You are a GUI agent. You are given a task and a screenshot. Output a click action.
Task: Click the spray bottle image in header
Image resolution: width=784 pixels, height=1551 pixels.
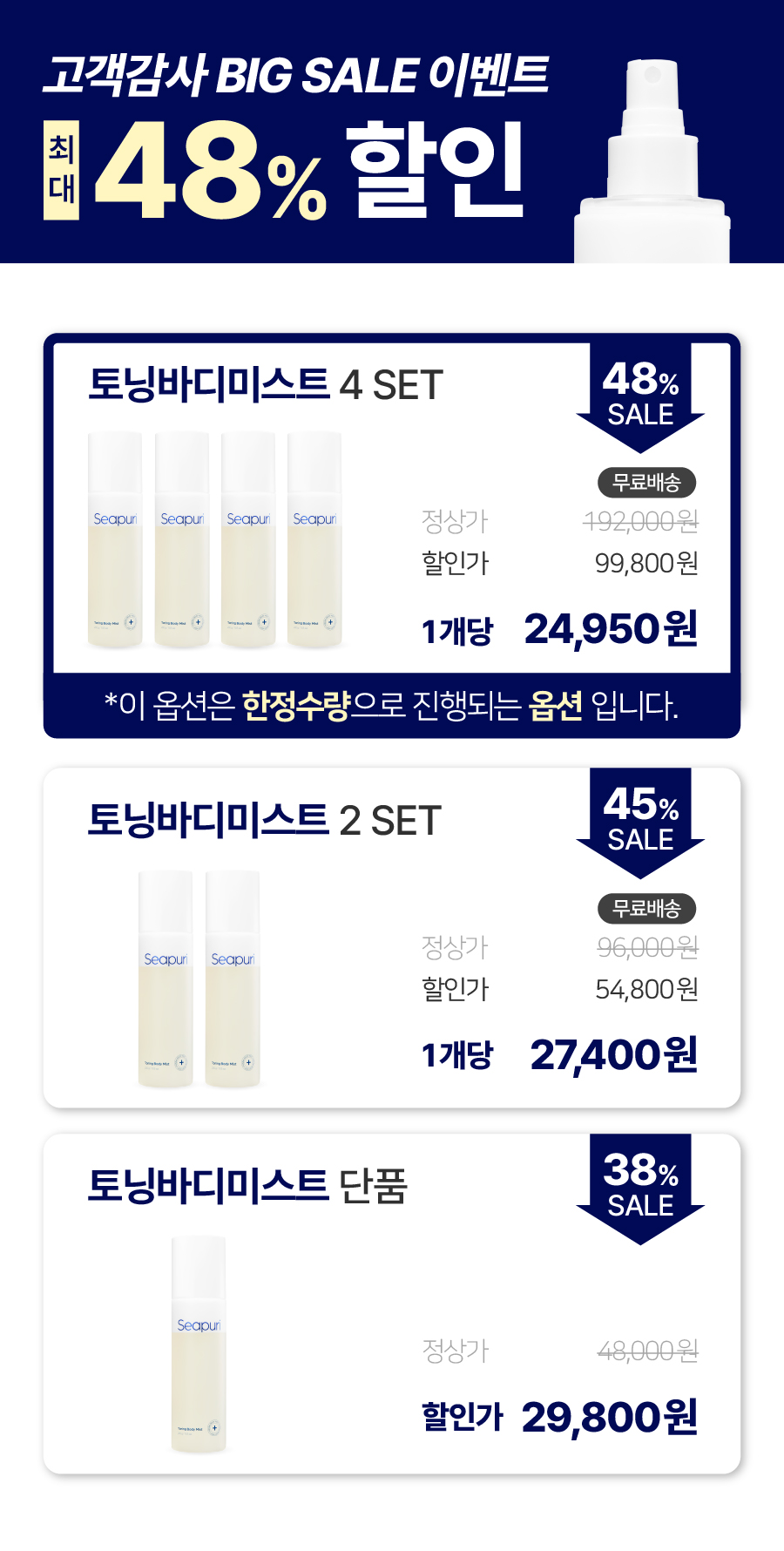(x=651, y=161)
